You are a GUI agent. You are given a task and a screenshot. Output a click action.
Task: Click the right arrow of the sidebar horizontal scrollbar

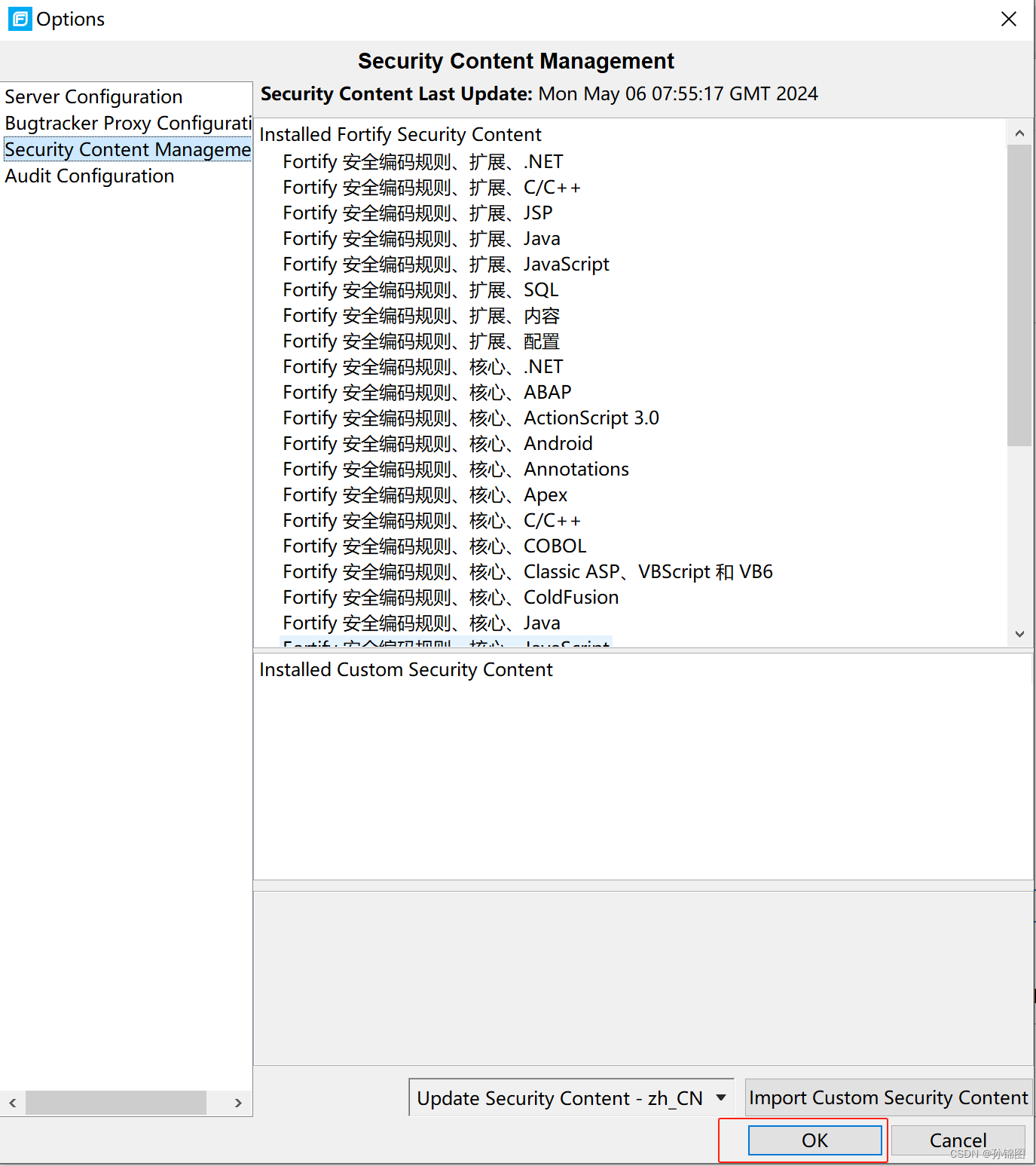point(240,1103)
